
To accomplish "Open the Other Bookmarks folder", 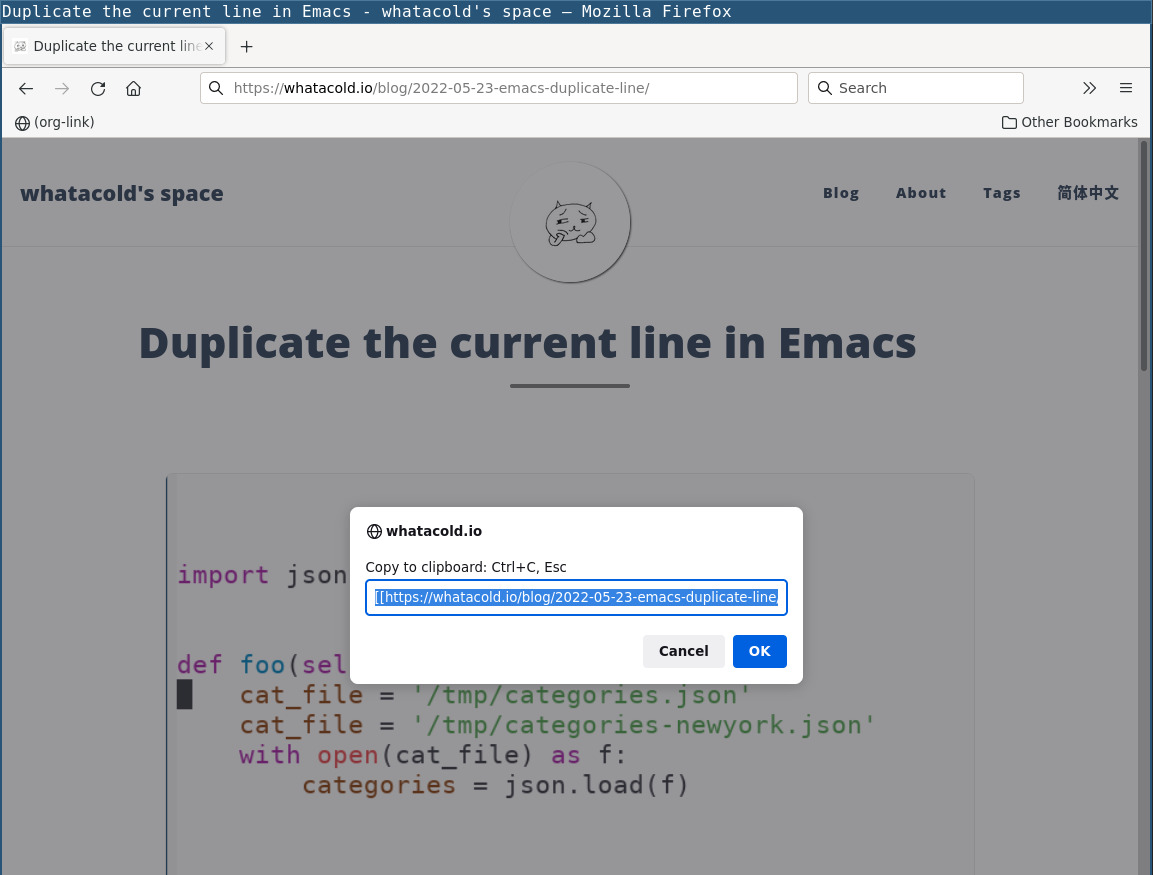I will pyautogui.click(x=1069, y=122).
